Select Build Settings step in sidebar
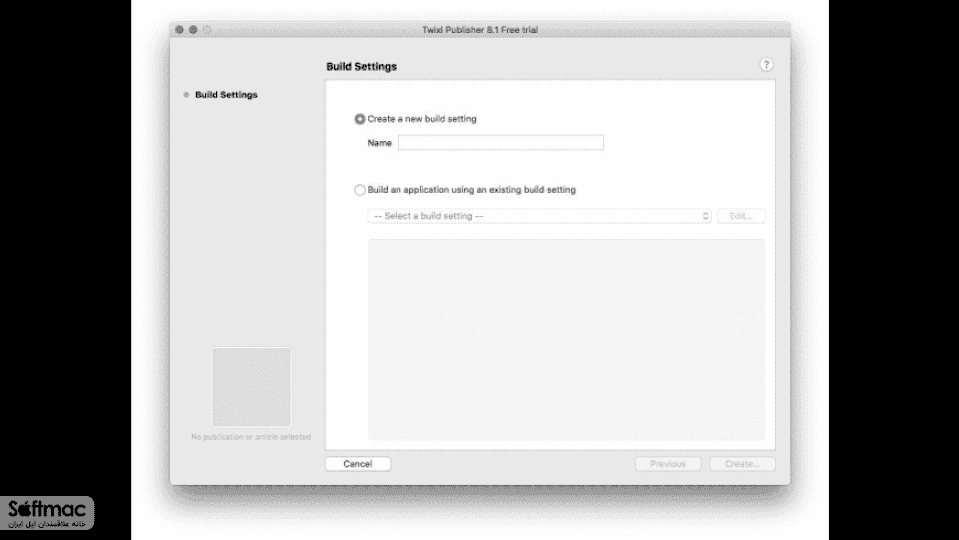 pyautogui.click(x=226, y=95)
